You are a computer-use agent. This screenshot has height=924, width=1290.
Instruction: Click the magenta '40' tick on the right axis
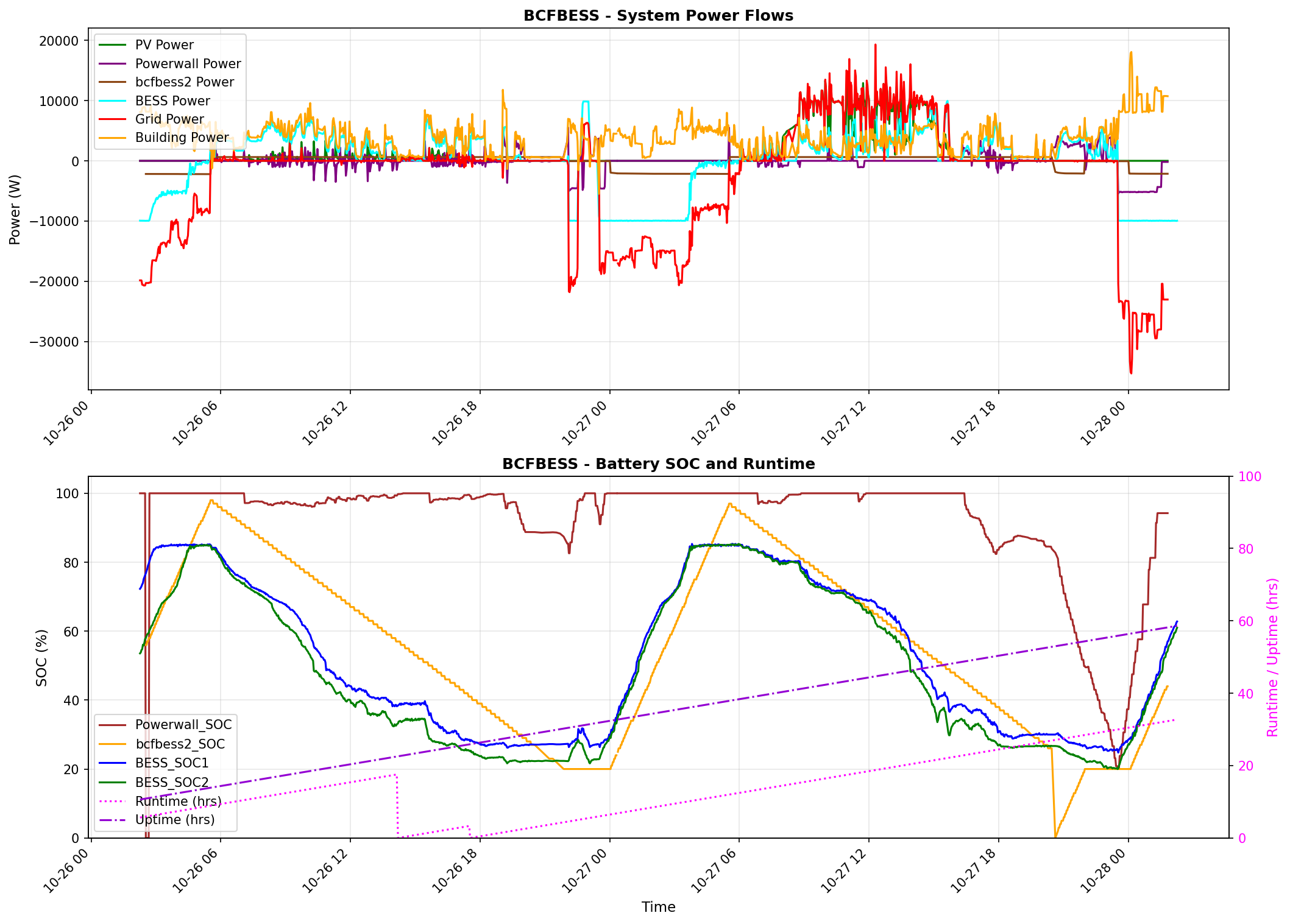(1245, 694)
